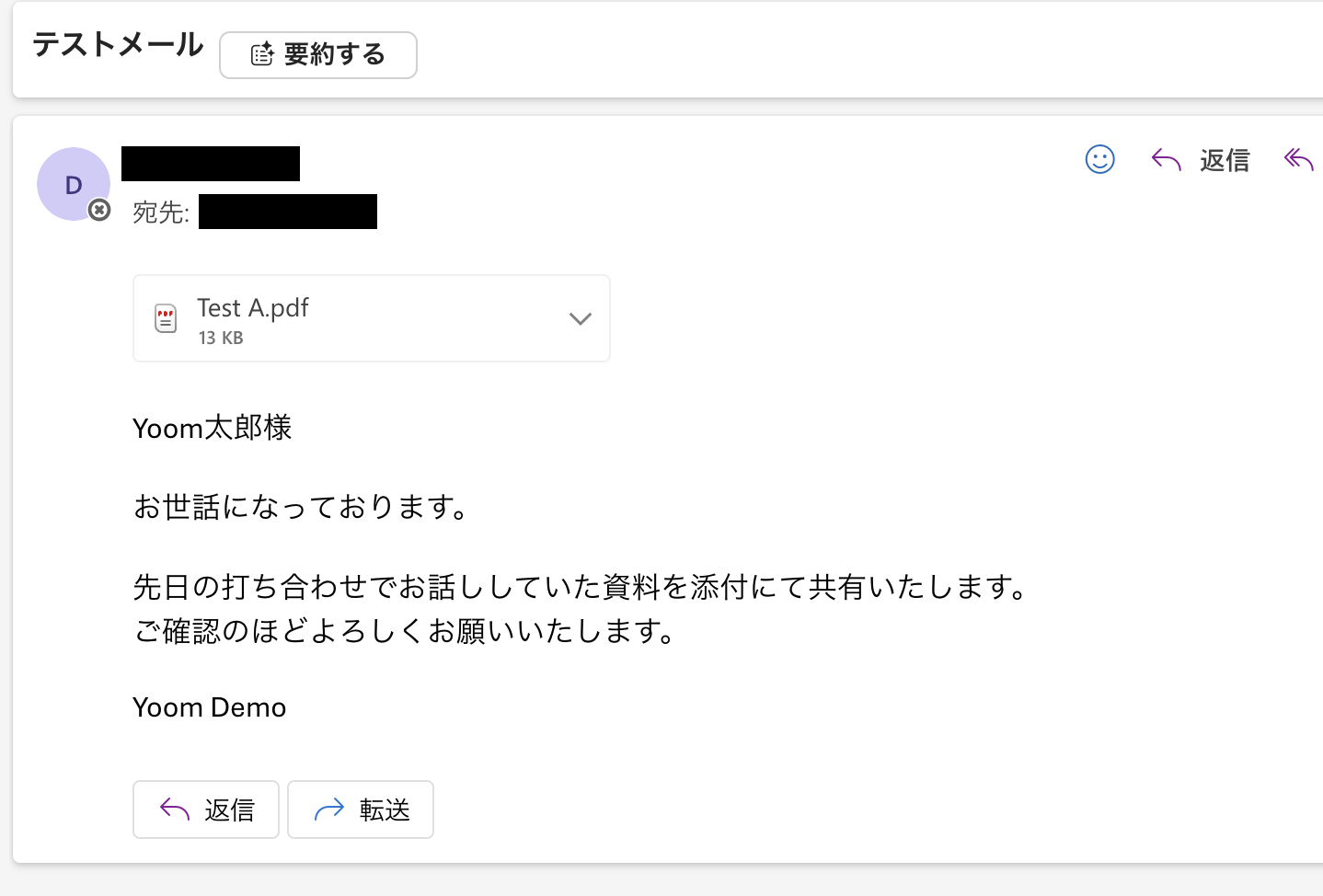This screenshot has height=896, width=1323.
Task: Click the blacked-out sender name
Action: click(211, 164)
